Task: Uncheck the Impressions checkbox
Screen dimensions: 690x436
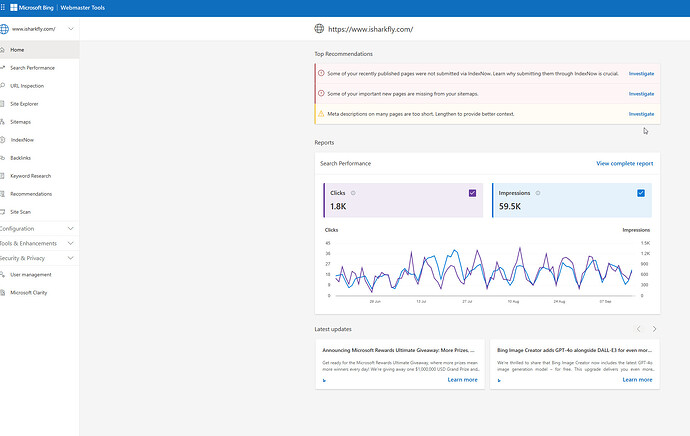Action: point(641,193)
